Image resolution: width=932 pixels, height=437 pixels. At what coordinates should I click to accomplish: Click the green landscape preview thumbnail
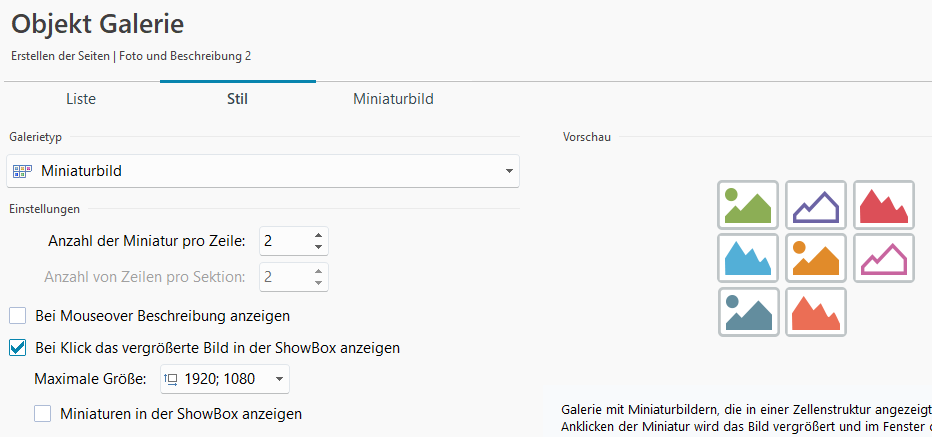[748, 205]
